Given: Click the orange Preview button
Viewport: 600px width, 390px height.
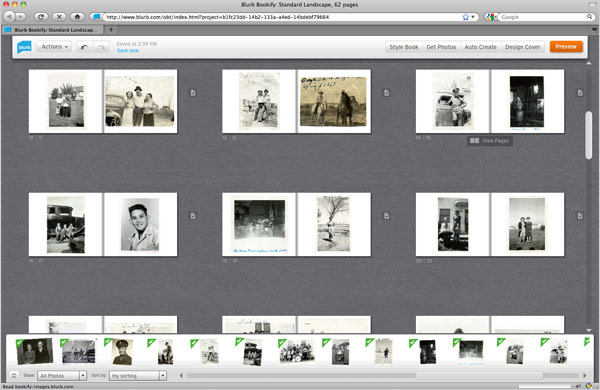Looking at the screenshot, I should tap(566, 47).
